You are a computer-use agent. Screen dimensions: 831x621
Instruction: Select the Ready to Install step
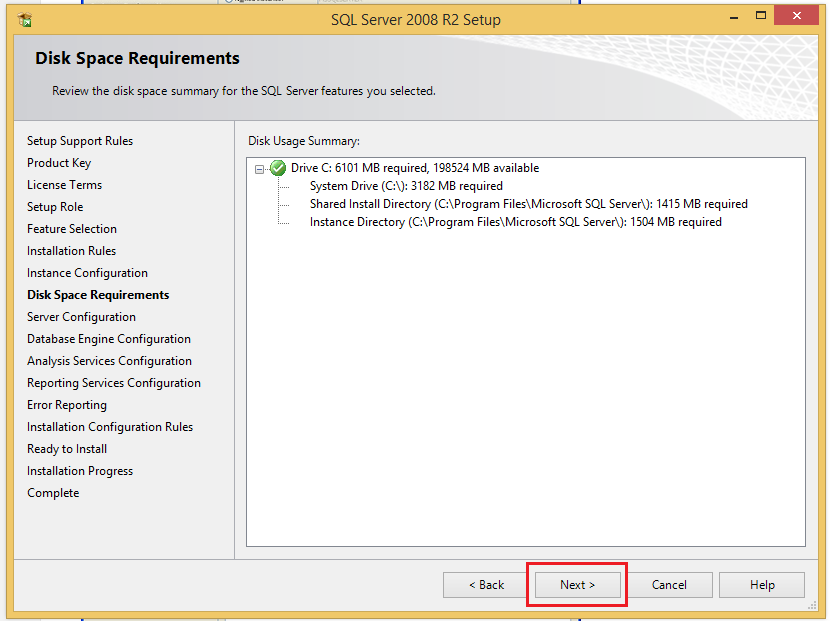(x=66, y=448)
